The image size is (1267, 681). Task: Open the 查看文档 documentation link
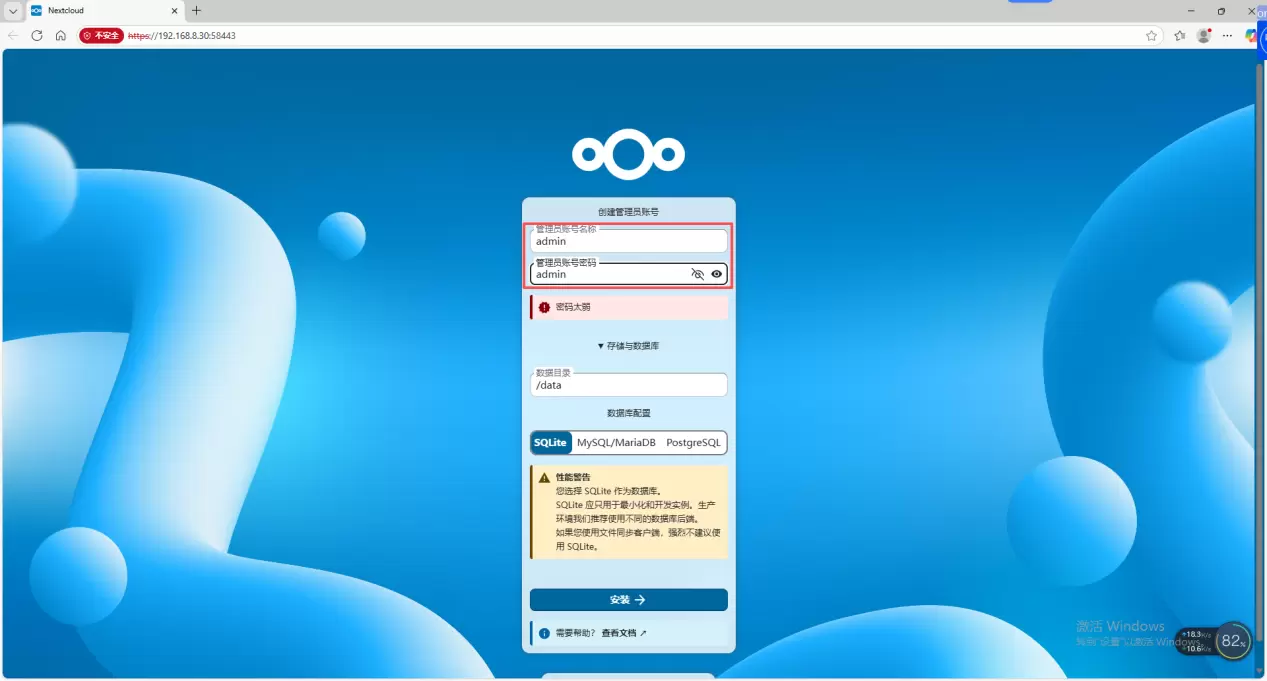623,633
